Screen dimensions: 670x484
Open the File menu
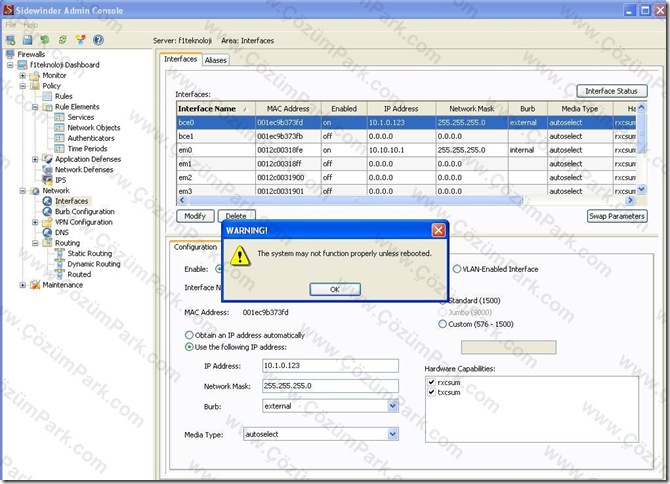click(11, 25)
